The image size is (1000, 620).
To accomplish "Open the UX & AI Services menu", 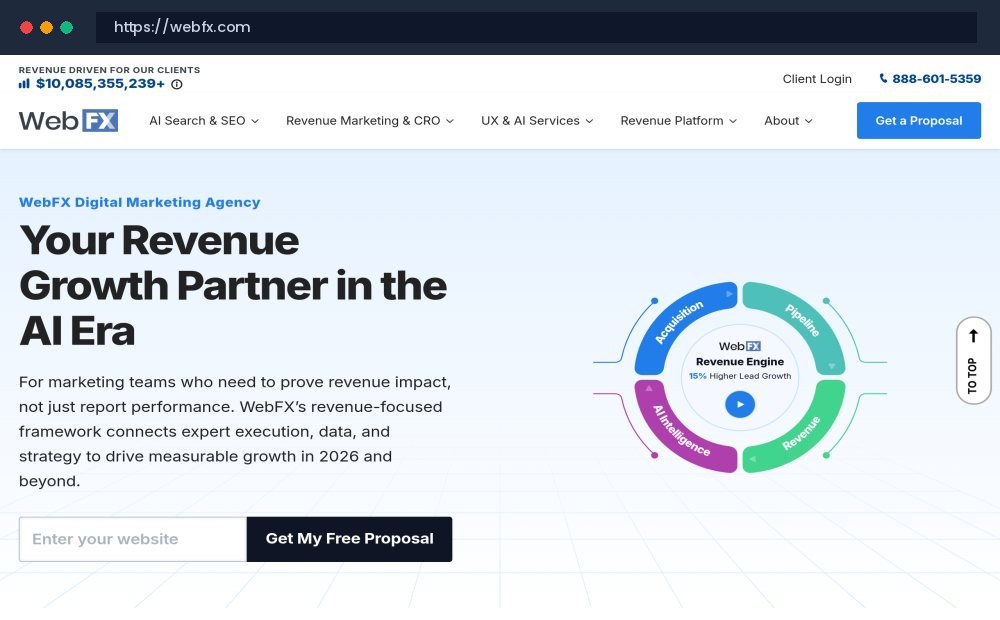I will point(537,121).
